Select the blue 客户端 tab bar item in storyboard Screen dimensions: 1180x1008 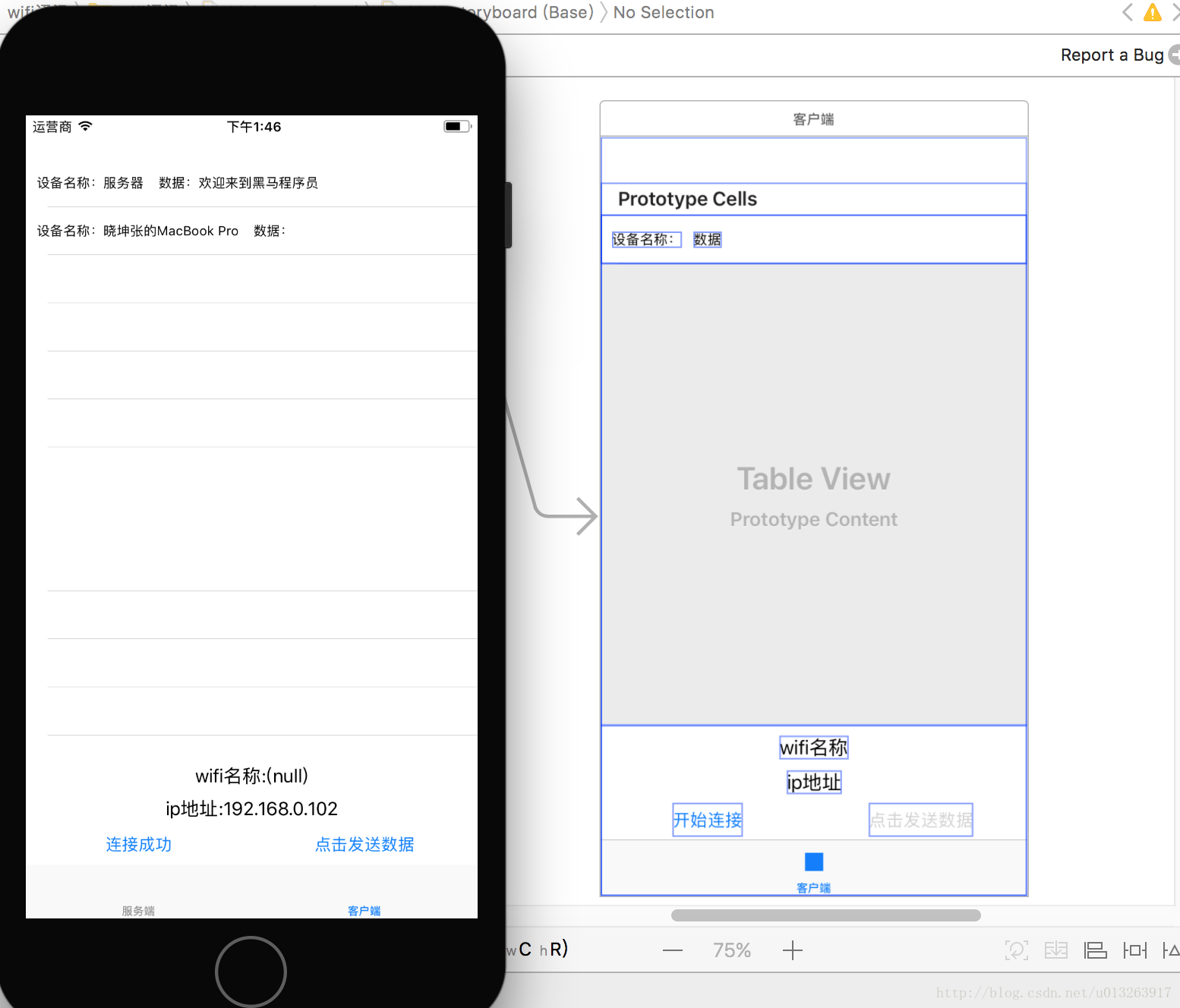pos(814,871)
